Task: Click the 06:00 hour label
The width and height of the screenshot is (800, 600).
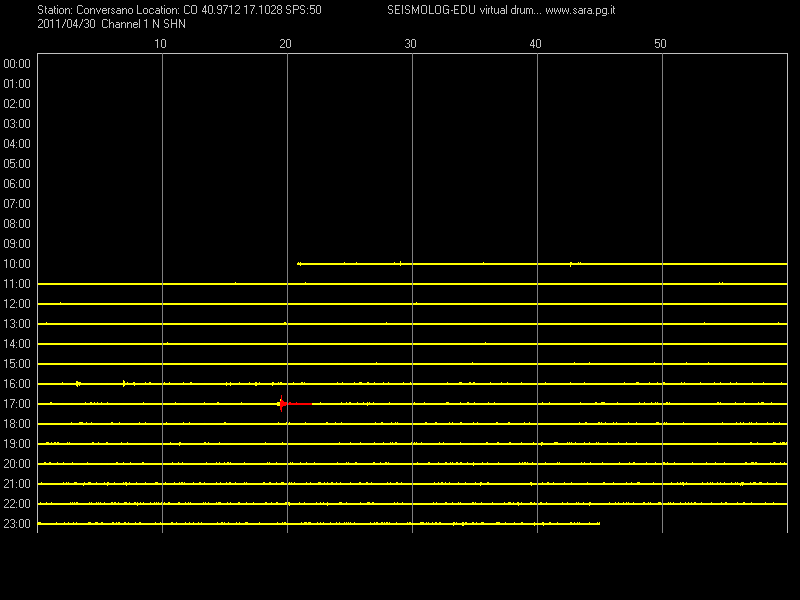Action: [x=17, y=184]
